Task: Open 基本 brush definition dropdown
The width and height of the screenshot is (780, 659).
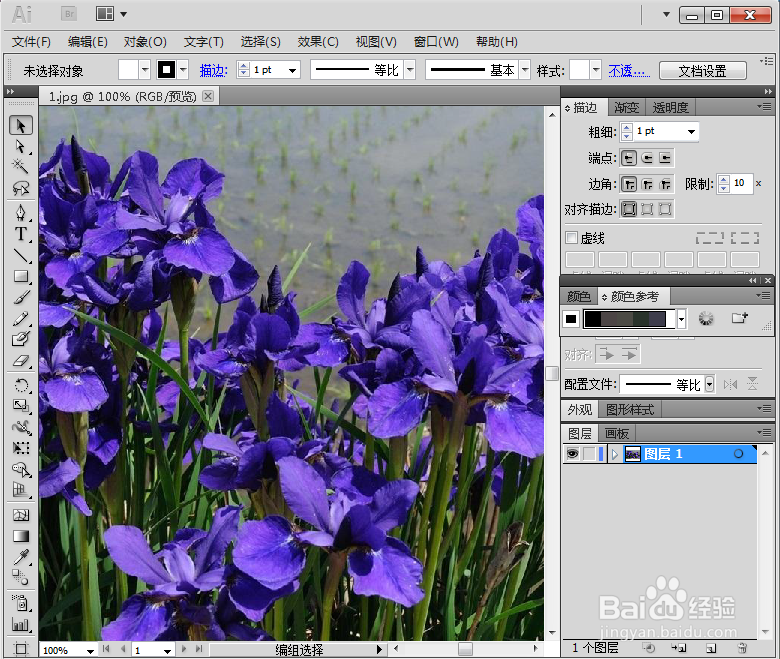Action: point(525,70)
